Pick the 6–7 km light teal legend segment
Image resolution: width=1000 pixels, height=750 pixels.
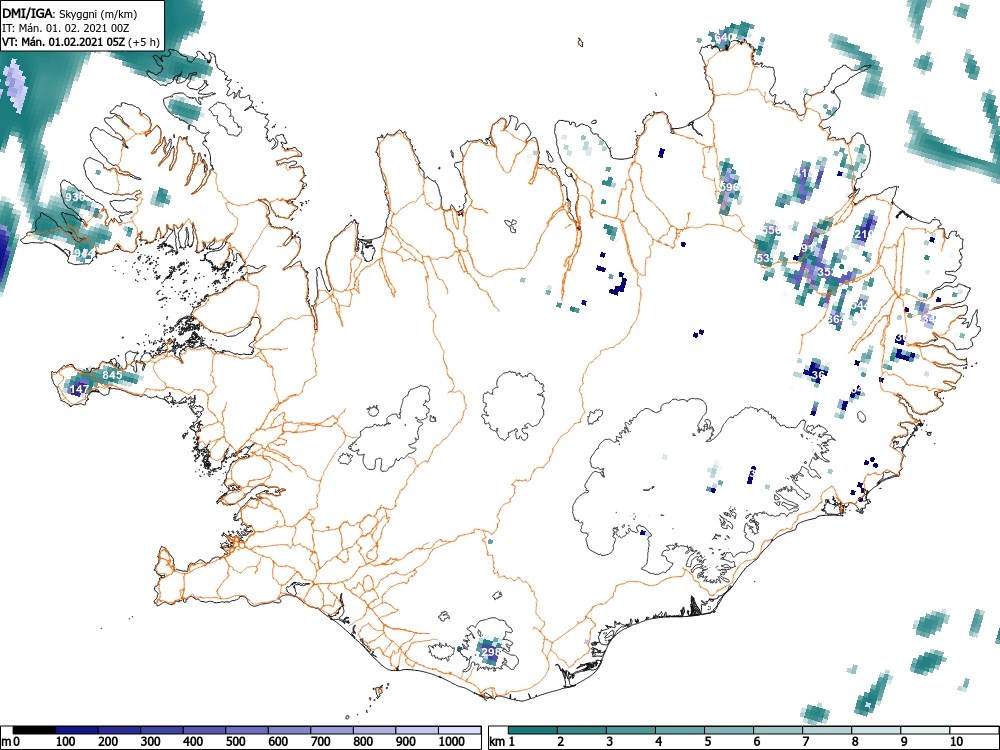tap(778, 730)
